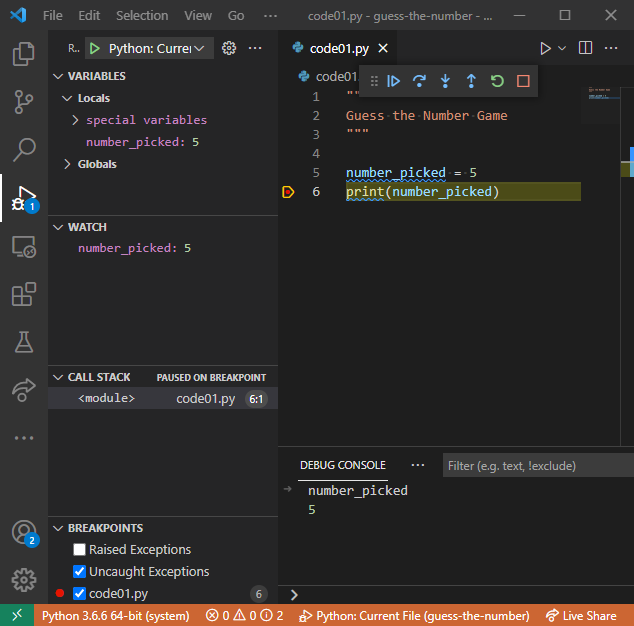Click Live Share in the status bar
The width and height of the screenshot is (634, 626).
click(x=581, y=616)
